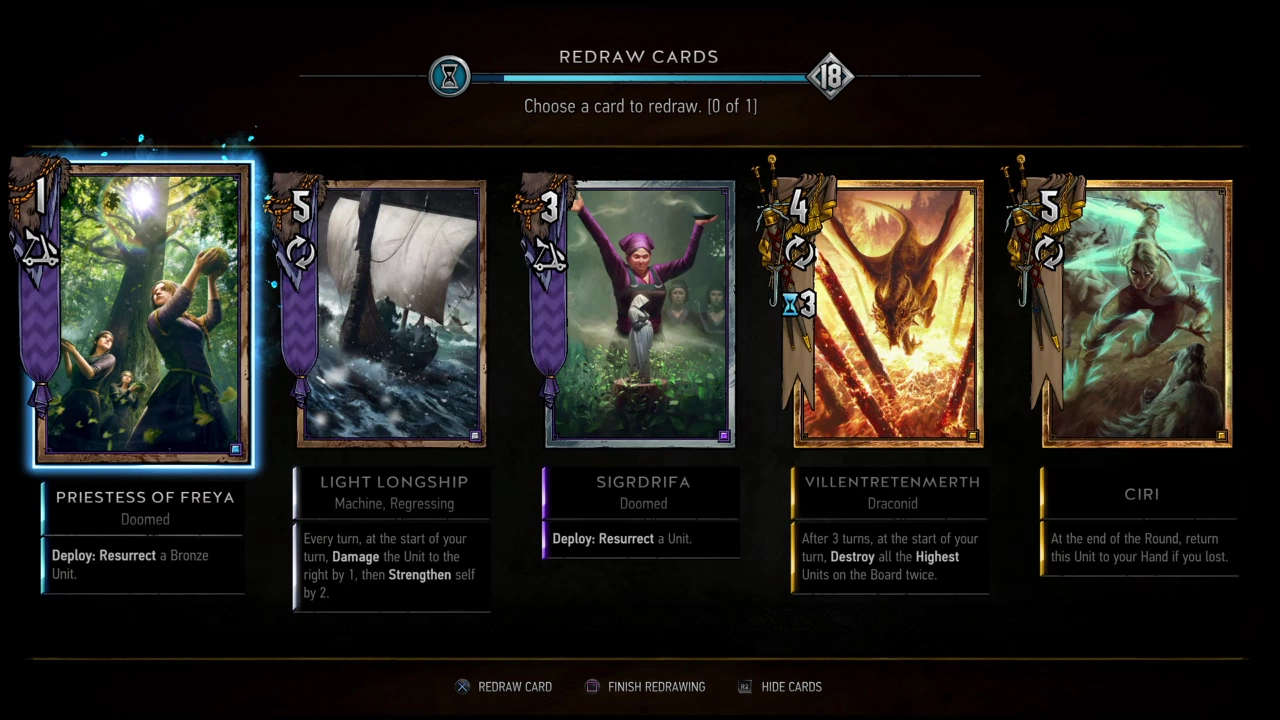Open Light Longship description text panel
Viewport: 1280px width, 720px height.
click(392, 566)
